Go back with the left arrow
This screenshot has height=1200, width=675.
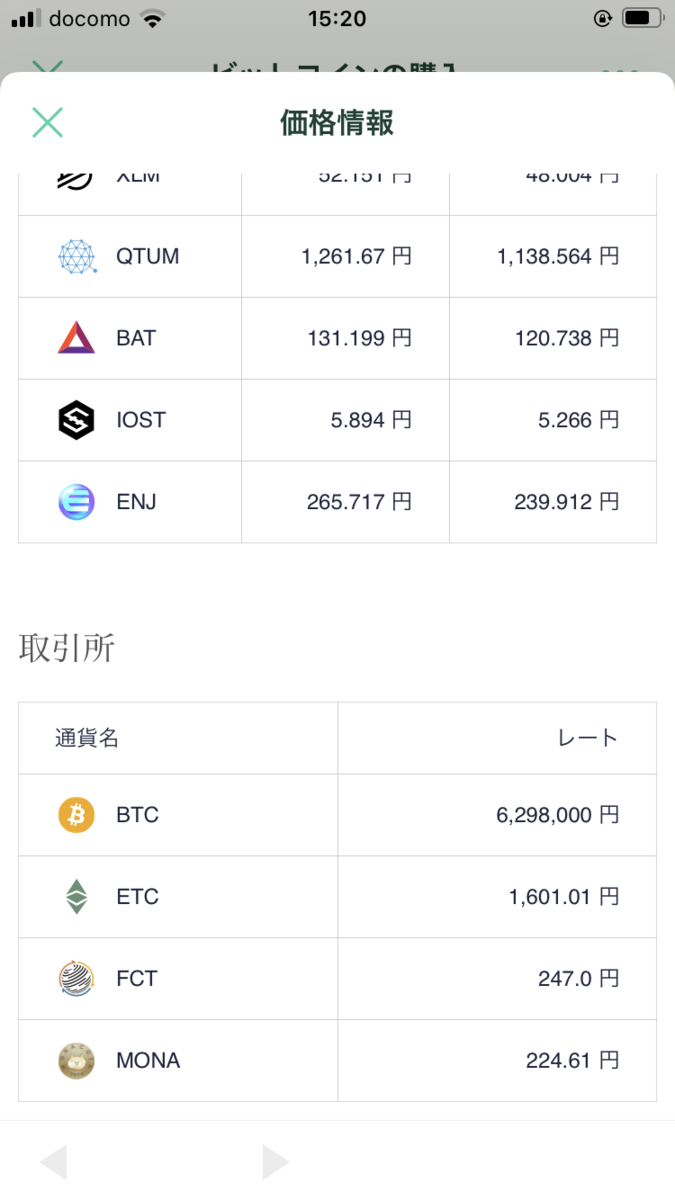[x=53, y=1163]
